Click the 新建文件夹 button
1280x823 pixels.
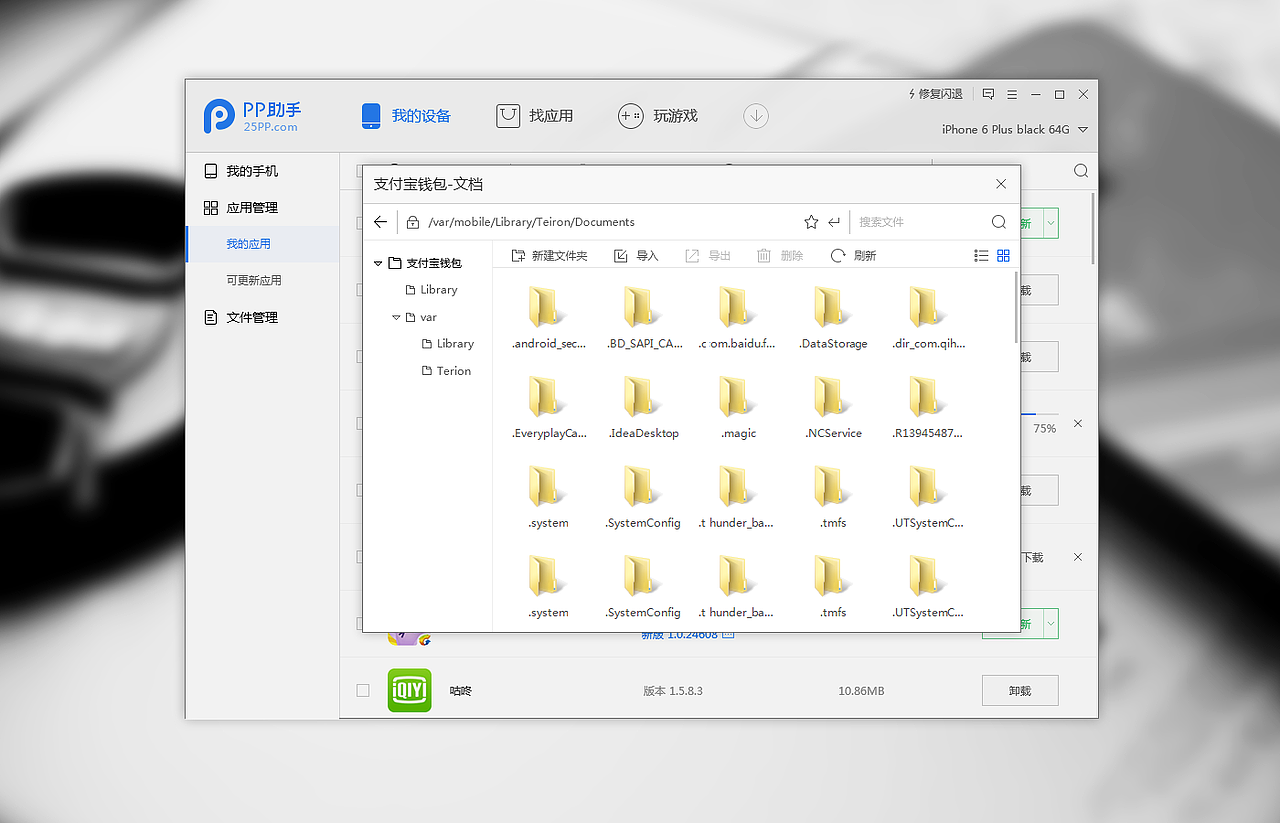(x=547, y=255)
